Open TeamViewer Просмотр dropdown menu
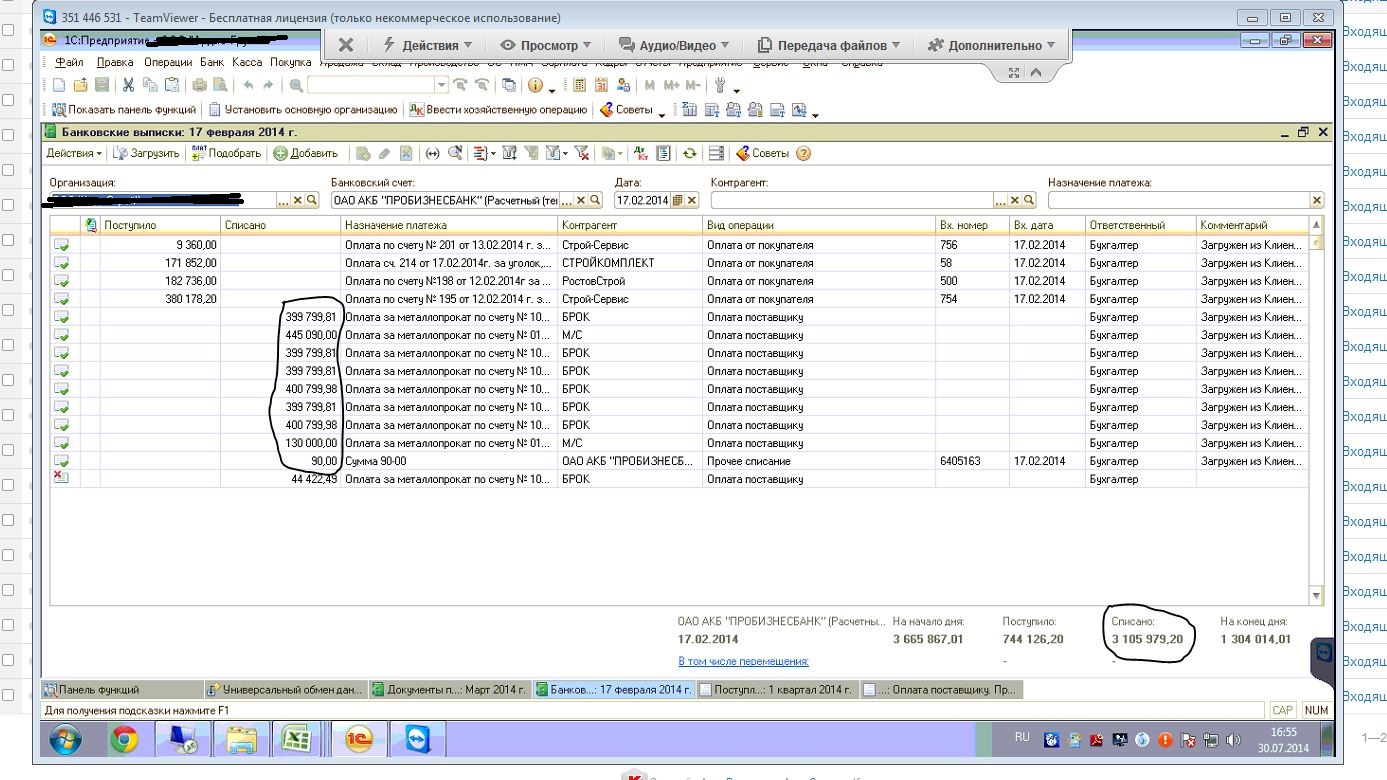The height and width of the screenshot is (780, 1387). [545, 45]
